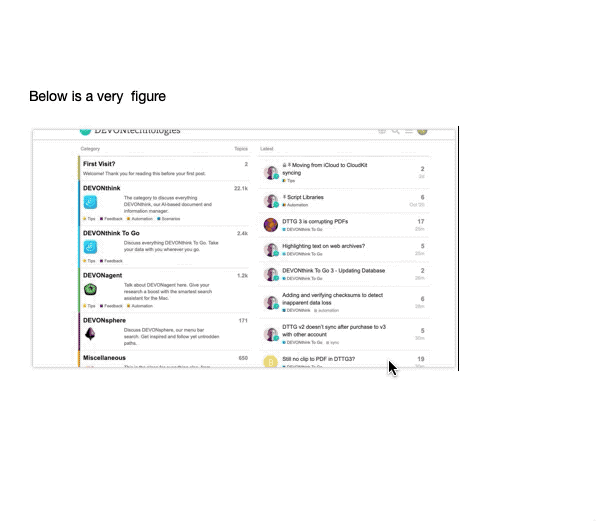Open the search magnifier icon in forum header
Image resolution: width=596 pixels, height=521 pixels.
pos(395,131)
